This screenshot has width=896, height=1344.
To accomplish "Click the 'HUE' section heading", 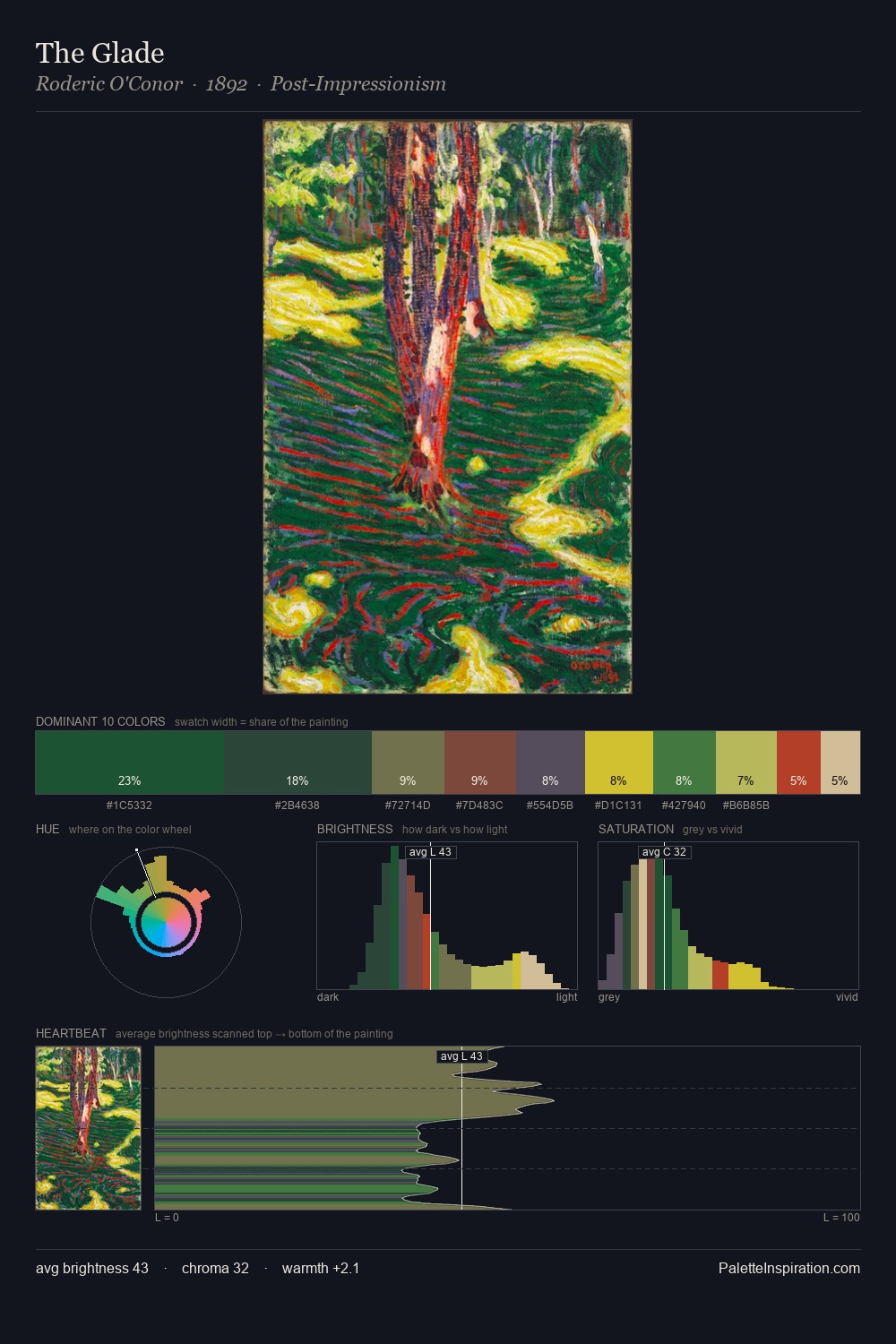I will pyautogui.click(x=47, y=829).
